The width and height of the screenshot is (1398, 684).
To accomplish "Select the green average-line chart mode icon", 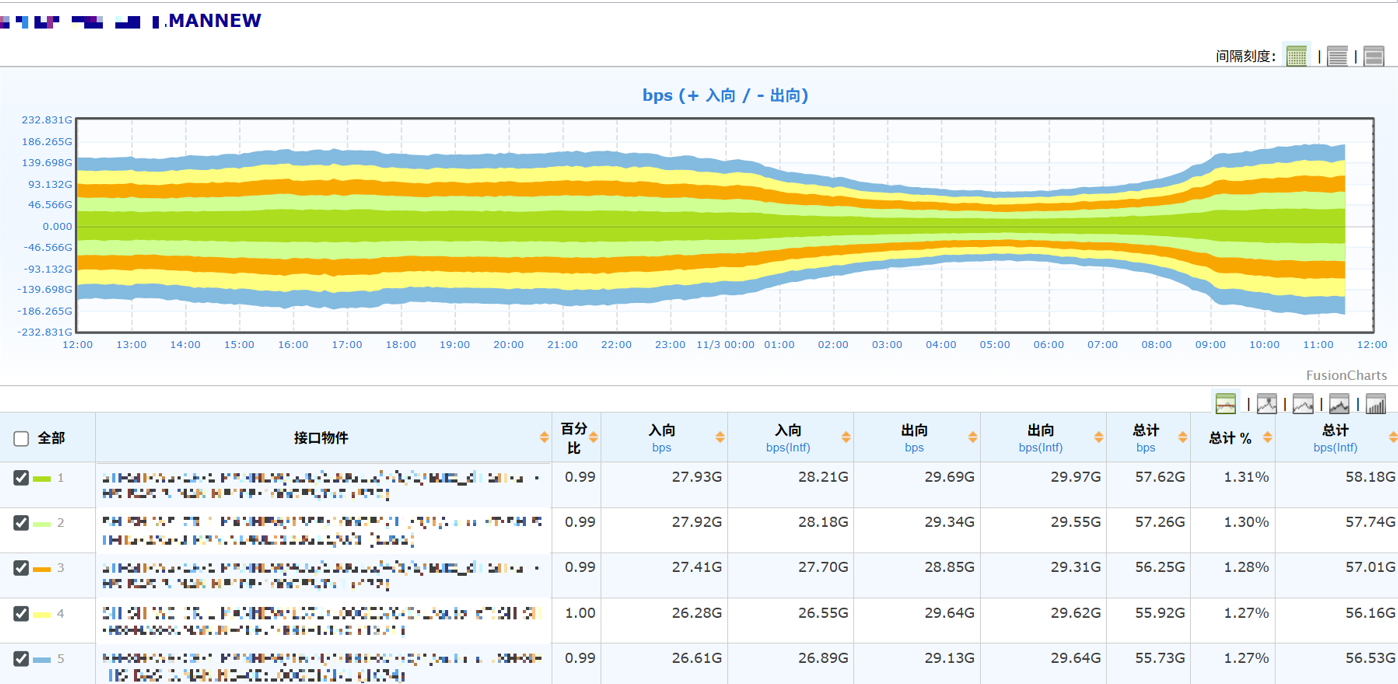I will click(x=1226, y=404).
